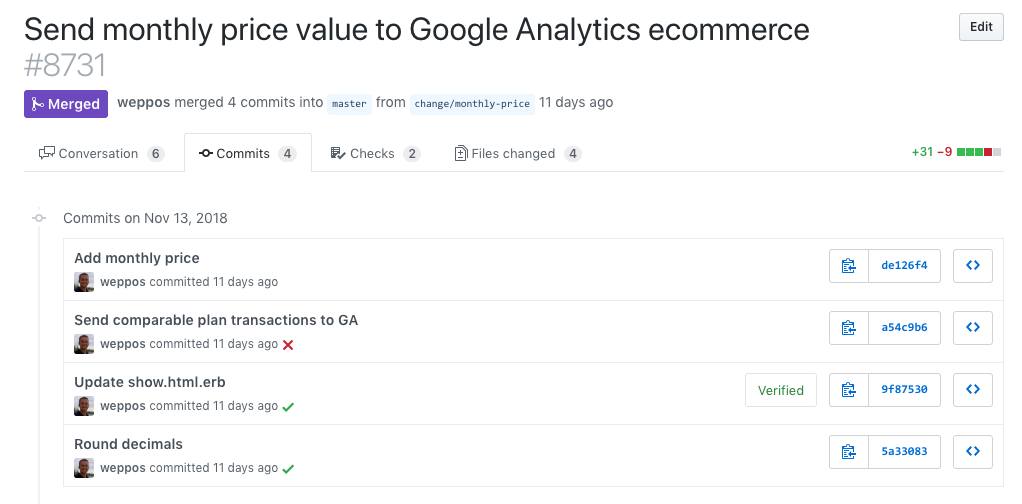
Task: Open Send comparable plan transactions commit
Action: click(216, 320)
